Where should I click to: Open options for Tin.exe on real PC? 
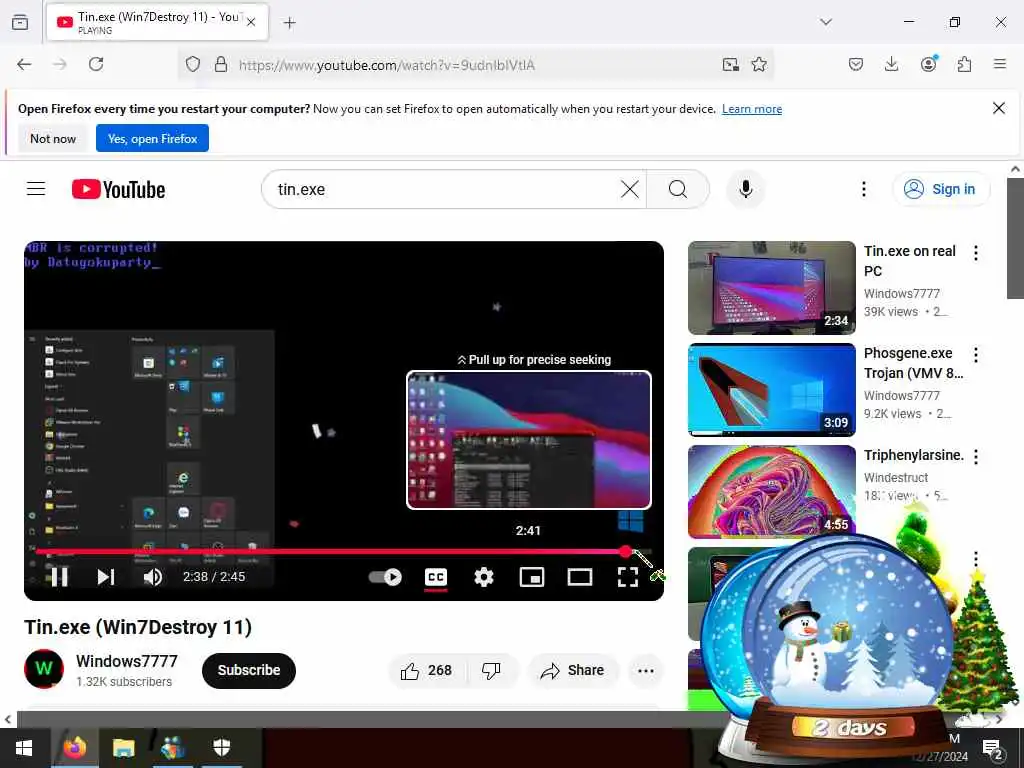[x=976, y=253]
